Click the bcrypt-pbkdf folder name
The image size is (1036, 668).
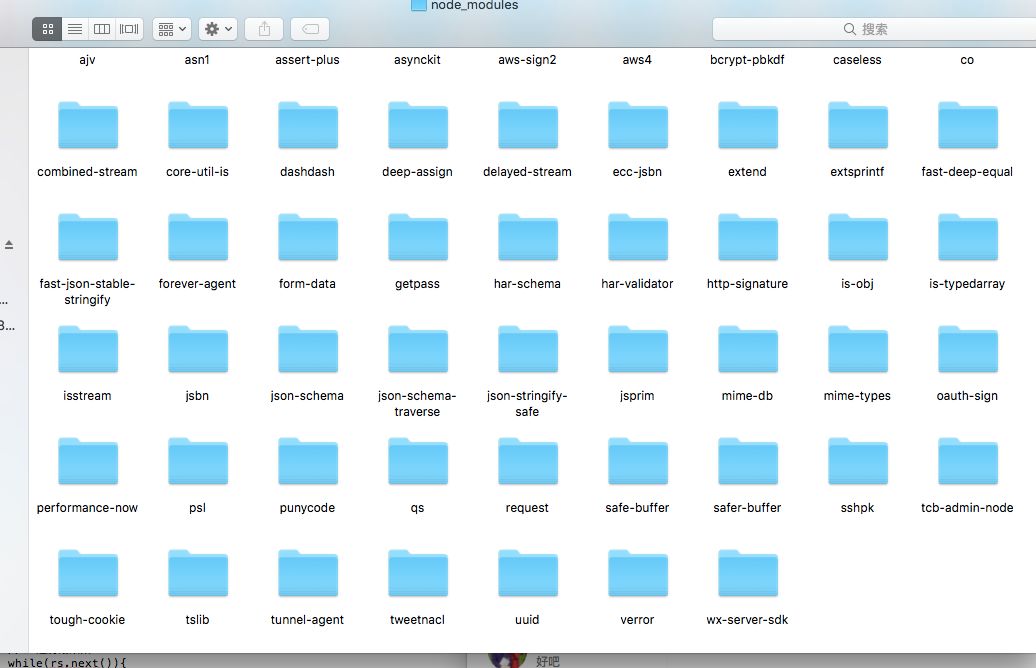point(747,60)
